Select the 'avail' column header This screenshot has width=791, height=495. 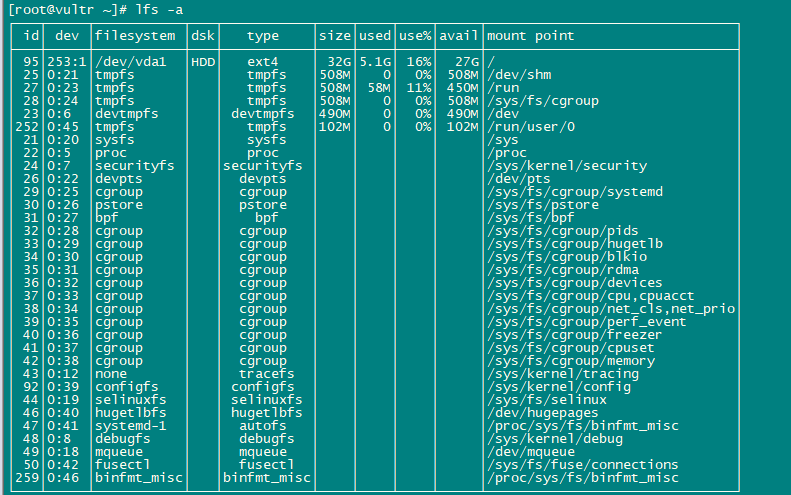(459, 36)
